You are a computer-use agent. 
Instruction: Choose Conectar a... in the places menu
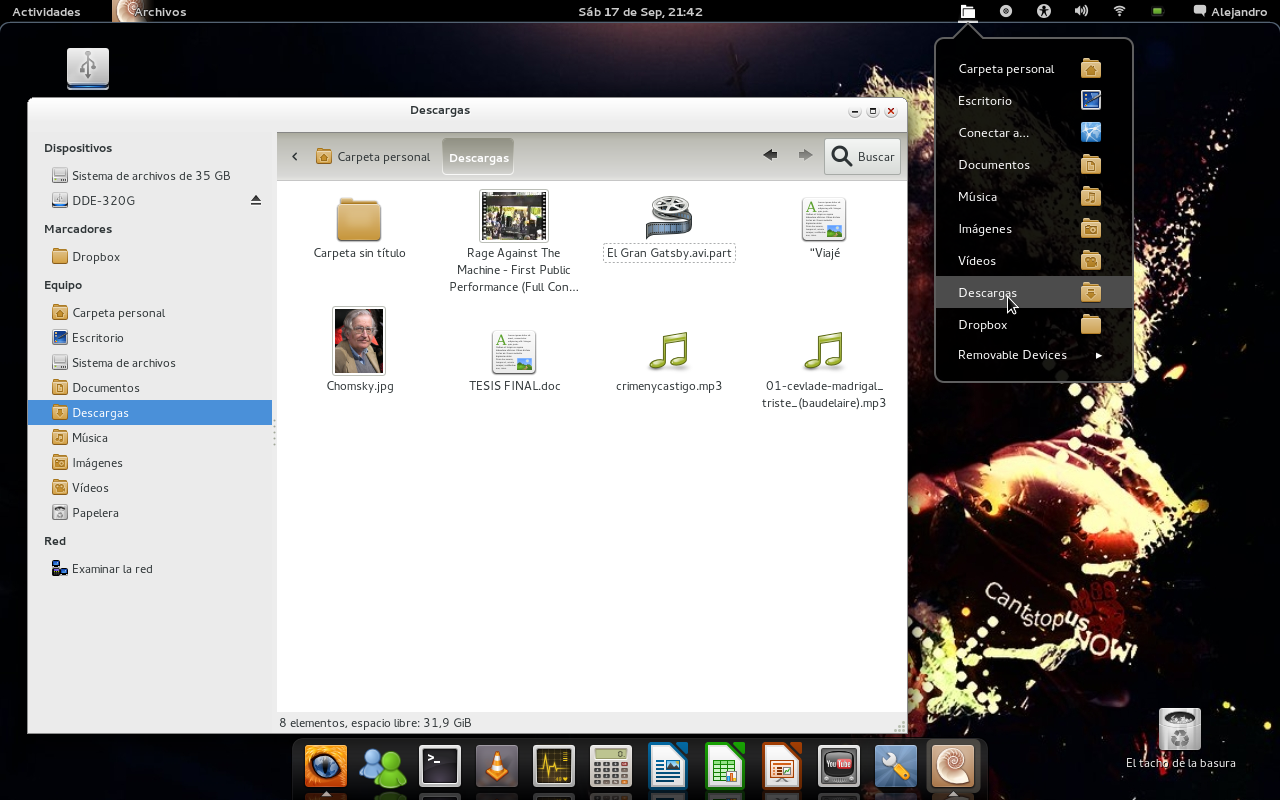(1034, 133)
